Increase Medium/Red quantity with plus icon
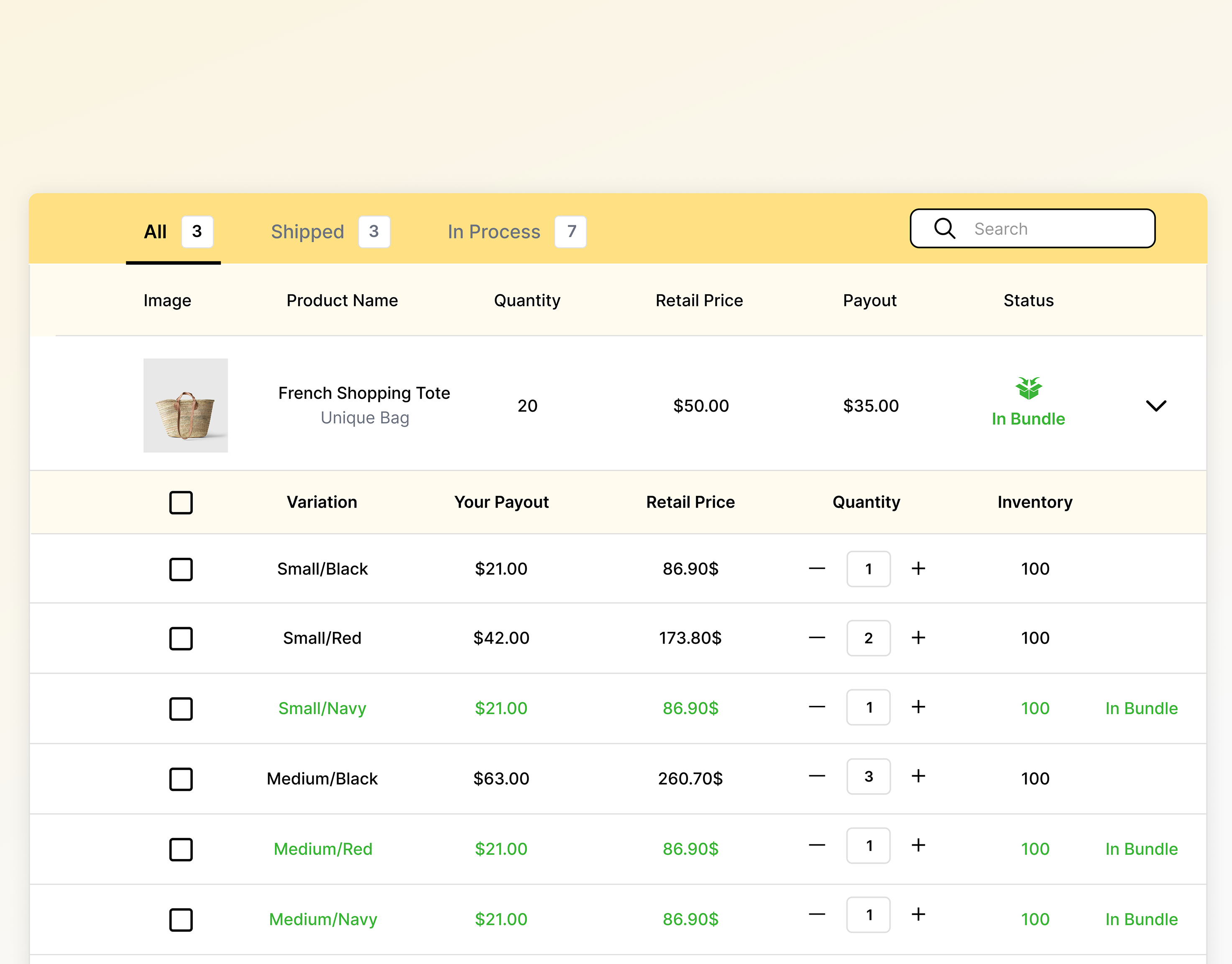 coord(918,845)
